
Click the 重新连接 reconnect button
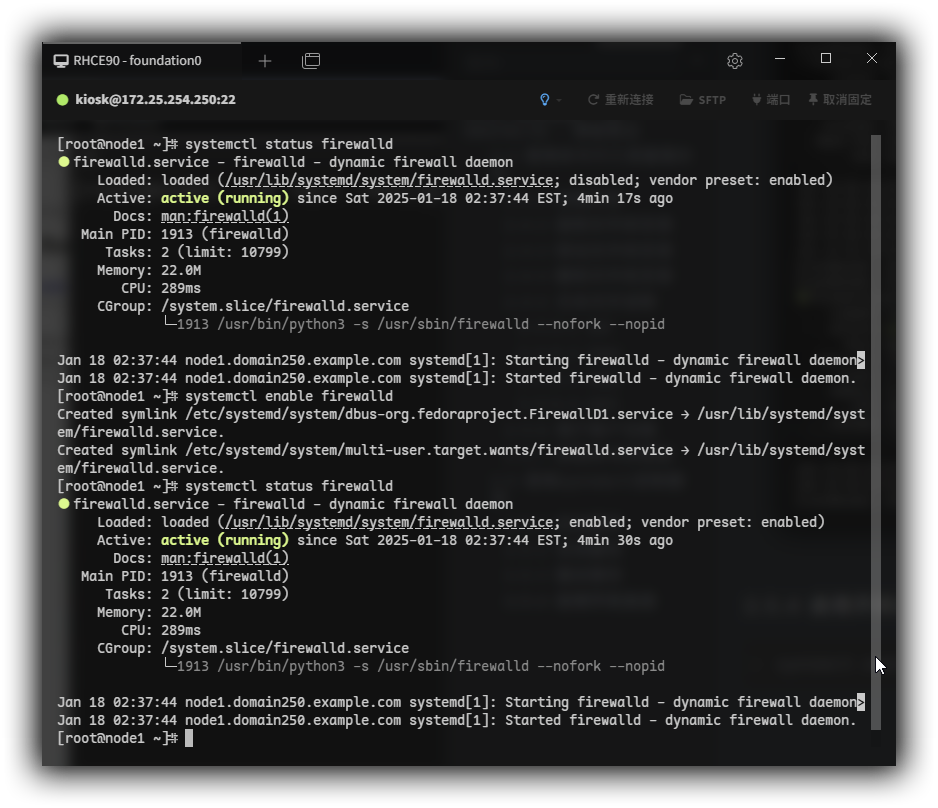point(620,100)
